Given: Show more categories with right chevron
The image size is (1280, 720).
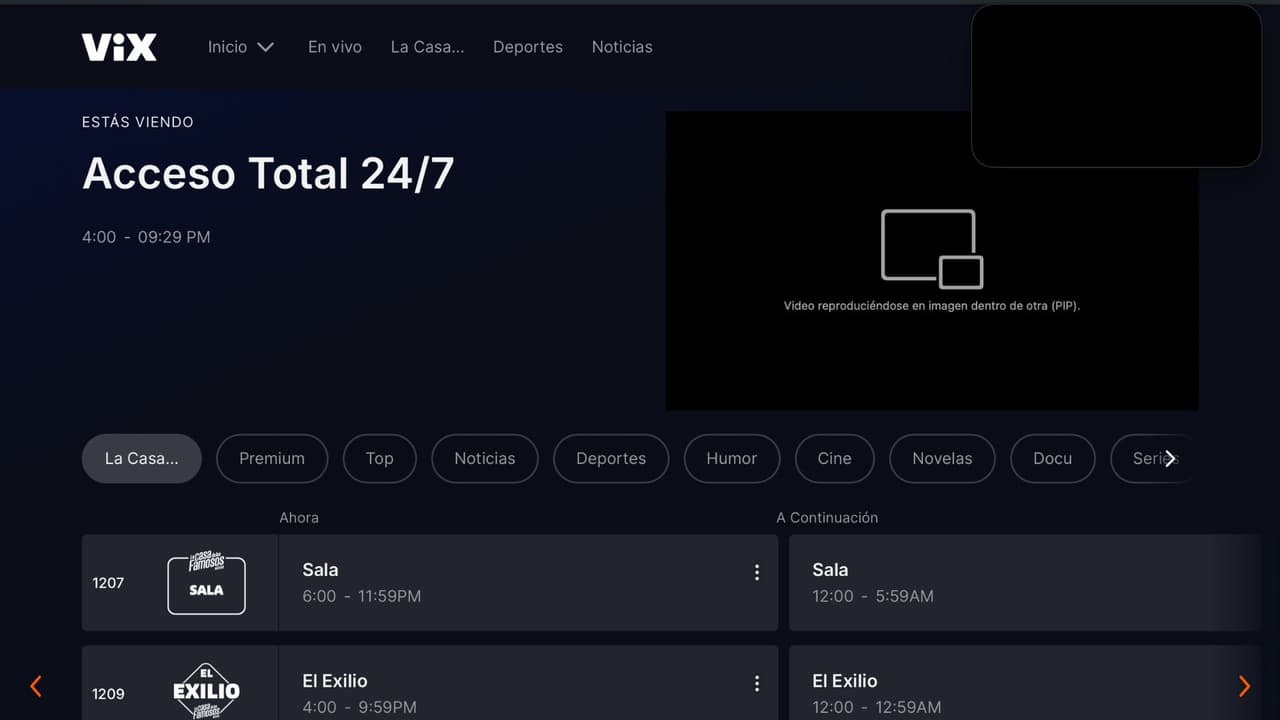Looking at the screenshot, I should pos(1170,458).
